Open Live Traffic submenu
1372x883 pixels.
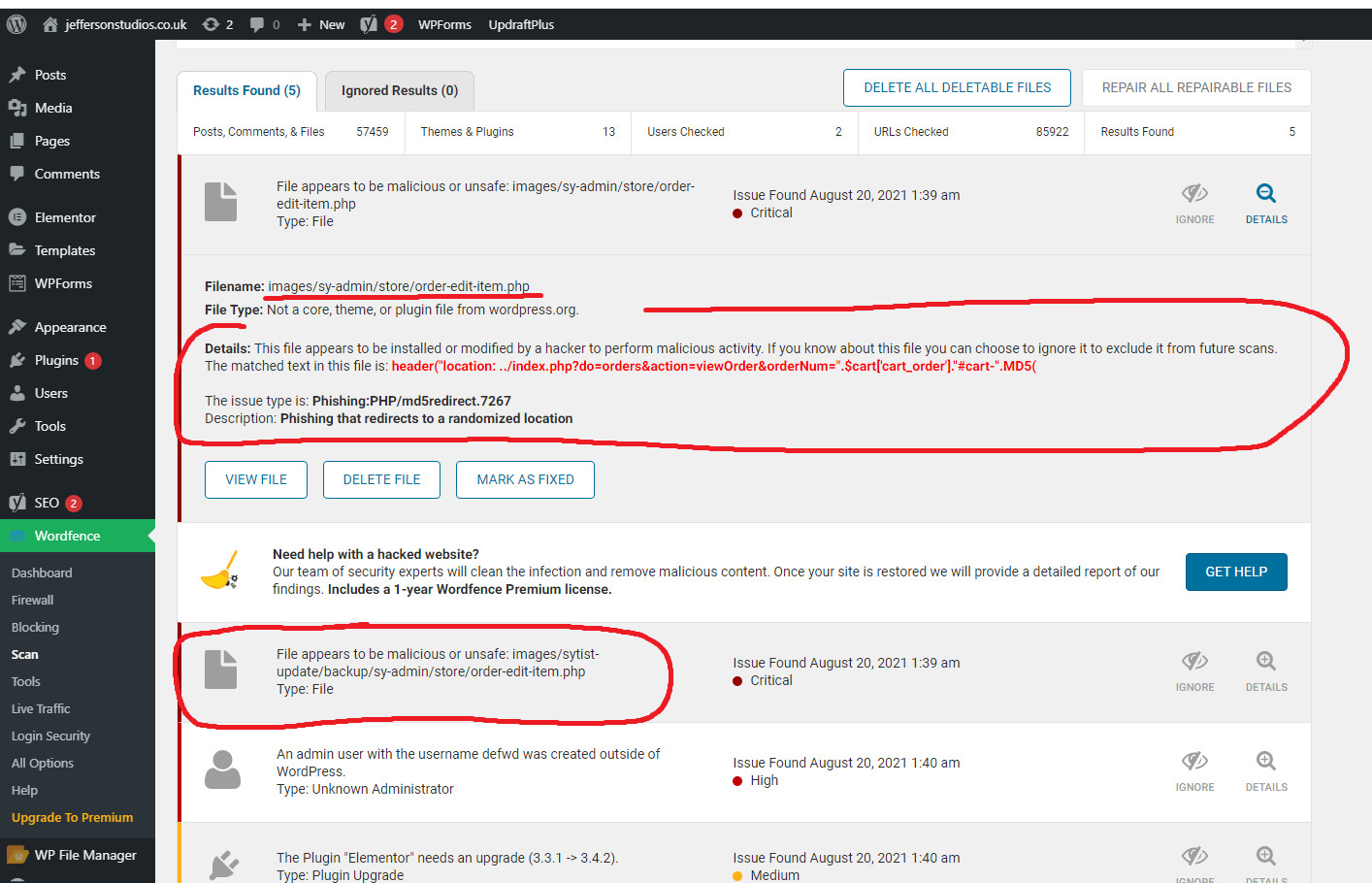coord(41,708)
